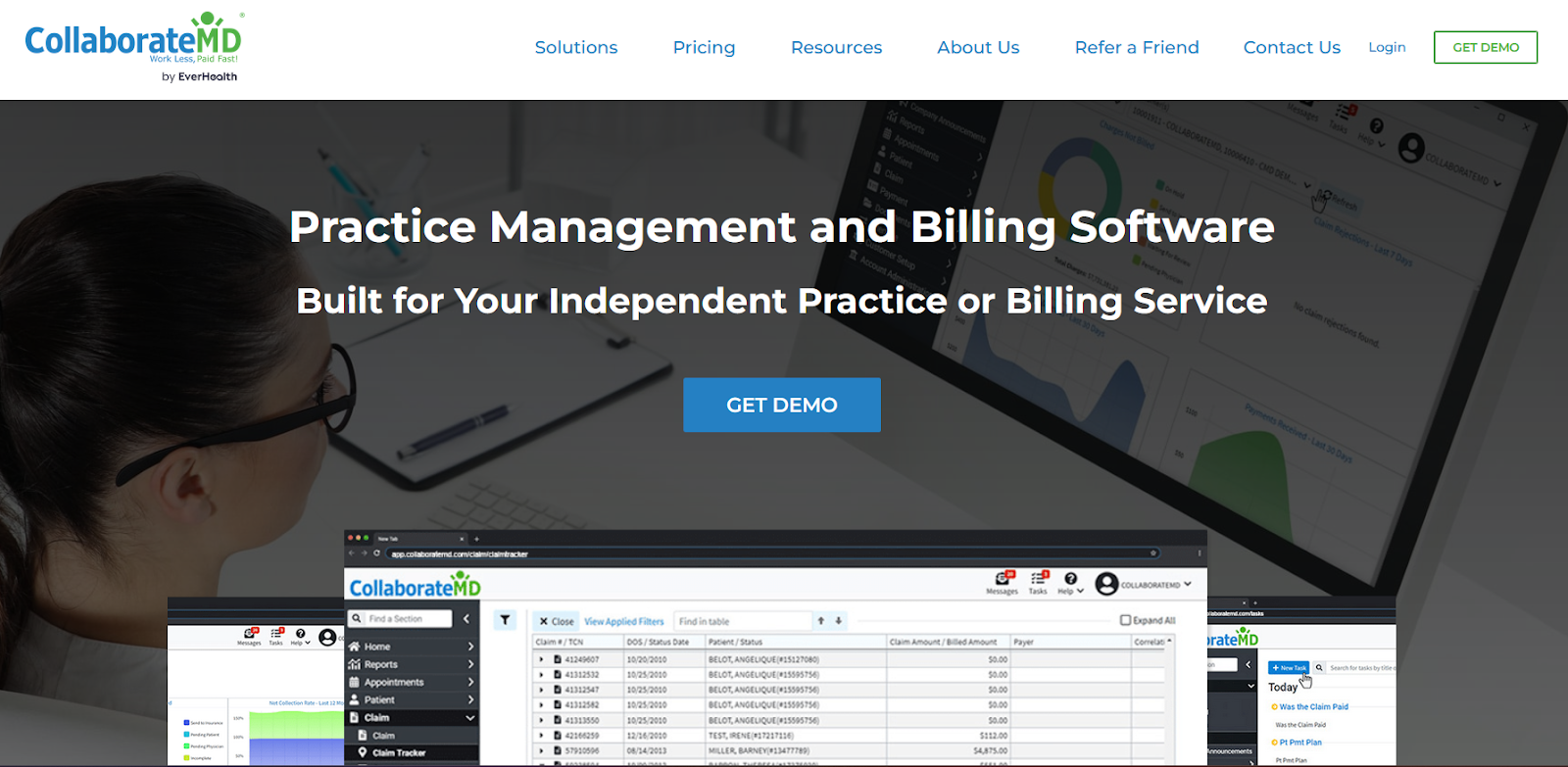Close the New Tab browser tab in Claim Tracker window
1568x767 pixels.
[463, 538]
